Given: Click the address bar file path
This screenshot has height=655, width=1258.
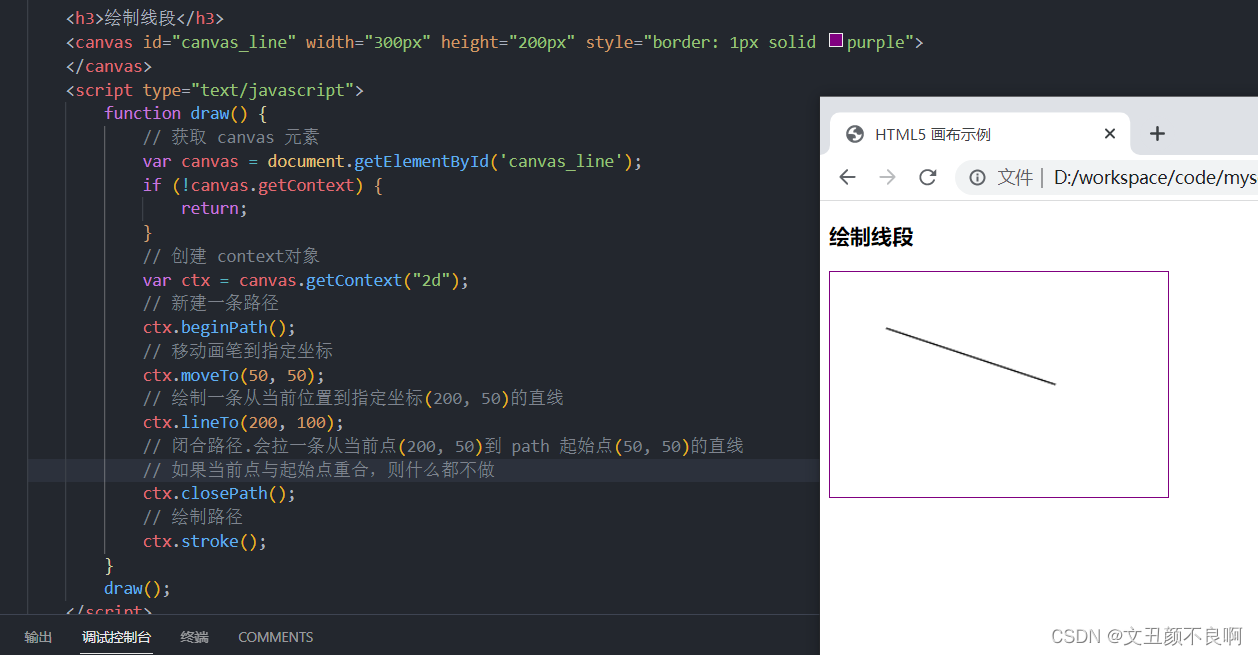Looking at the screenshot, I should [1150, 177].
